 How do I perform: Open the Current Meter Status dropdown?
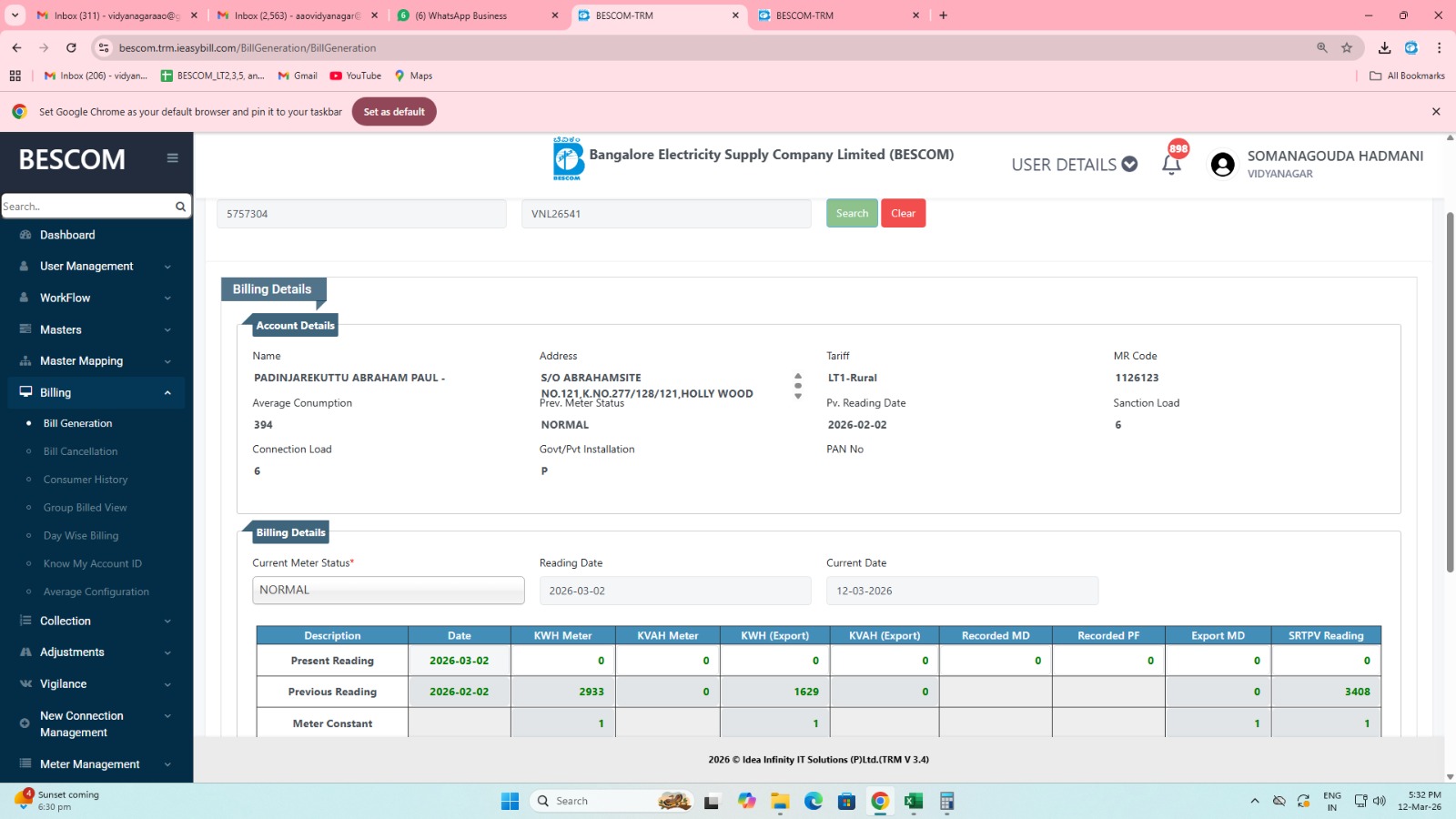[388, 591]
